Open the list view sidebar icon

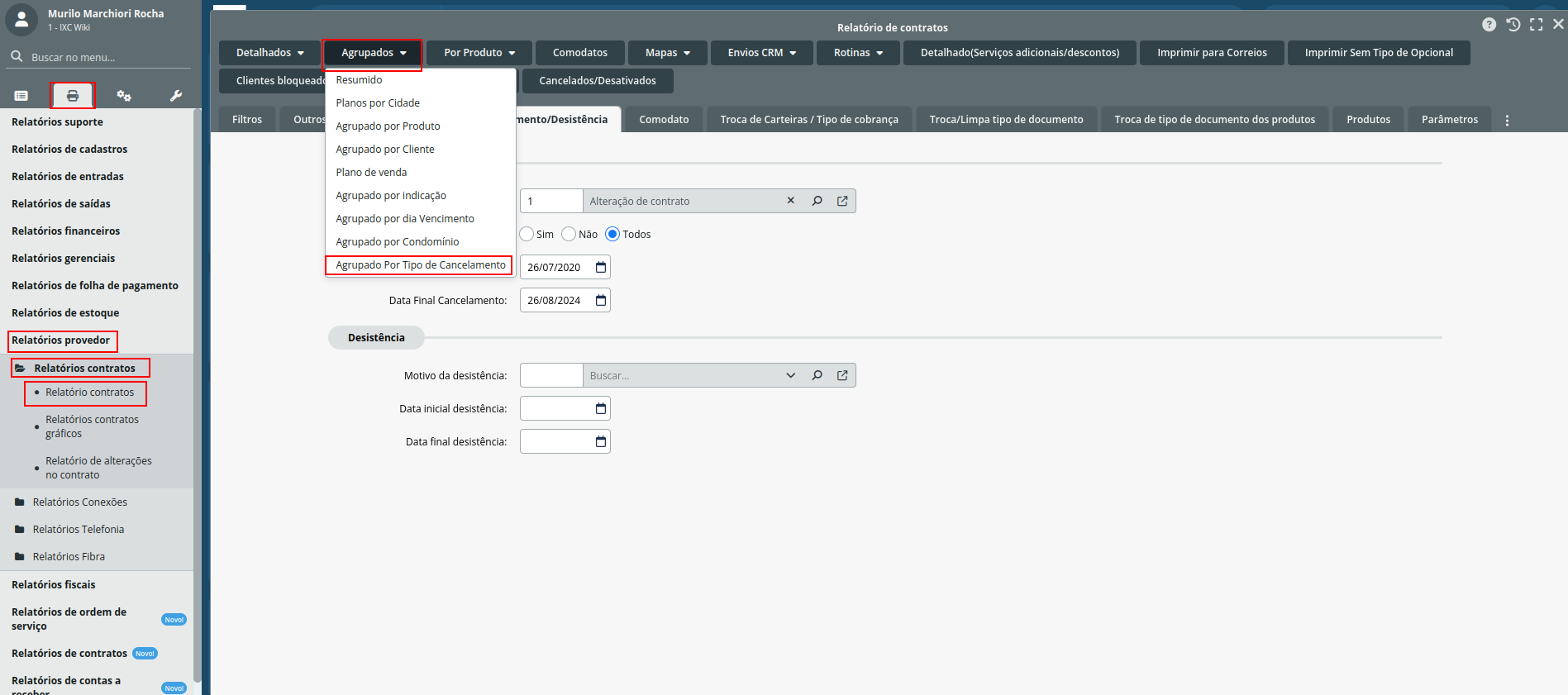click(x=21, y=96)
